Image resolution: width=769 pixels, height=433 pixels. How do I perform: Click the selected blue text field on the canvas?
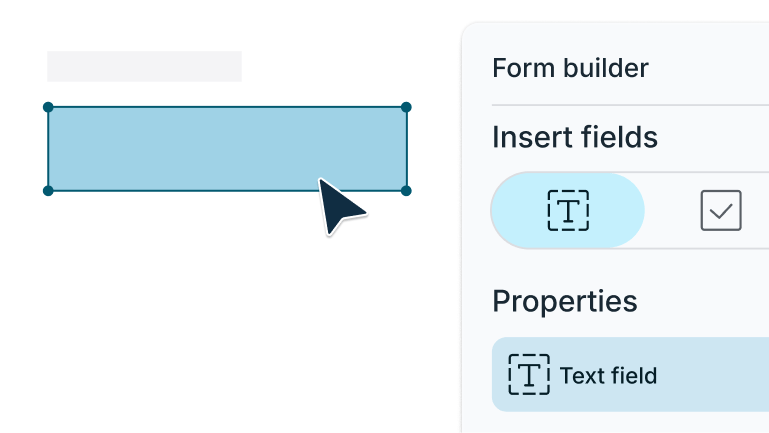[200, 148]
